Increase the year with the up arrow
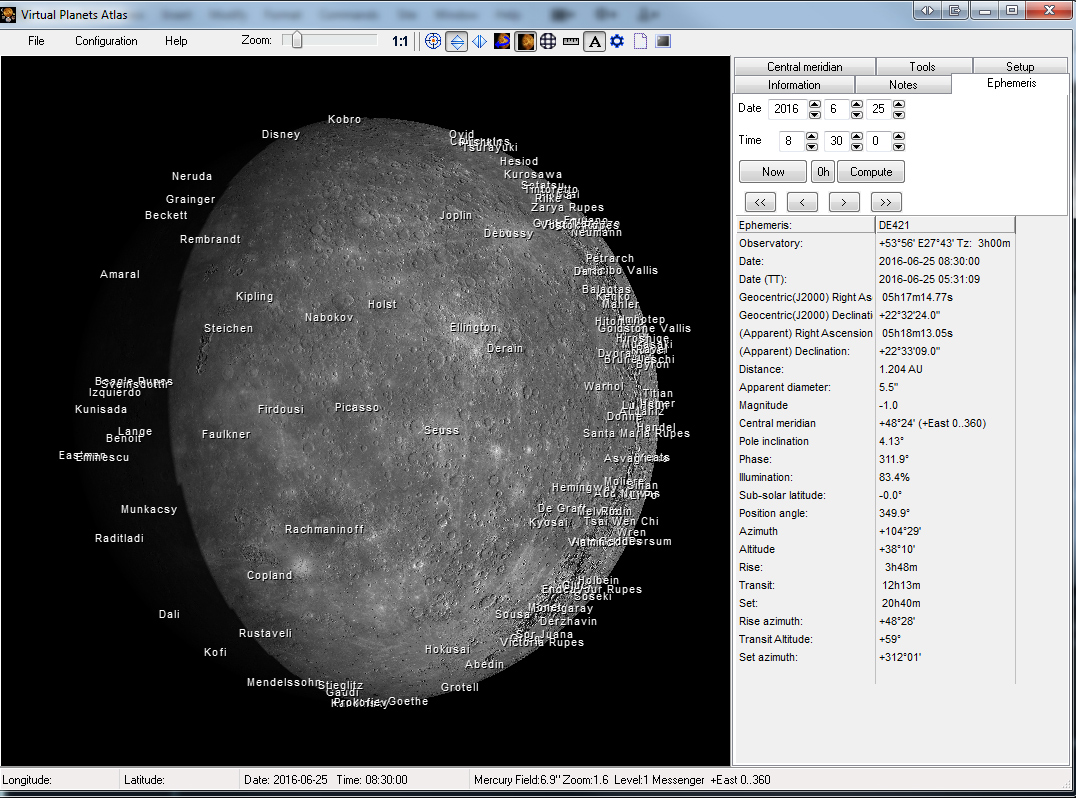The height and width of the screenshot is (798, 1076). (814, 104)
